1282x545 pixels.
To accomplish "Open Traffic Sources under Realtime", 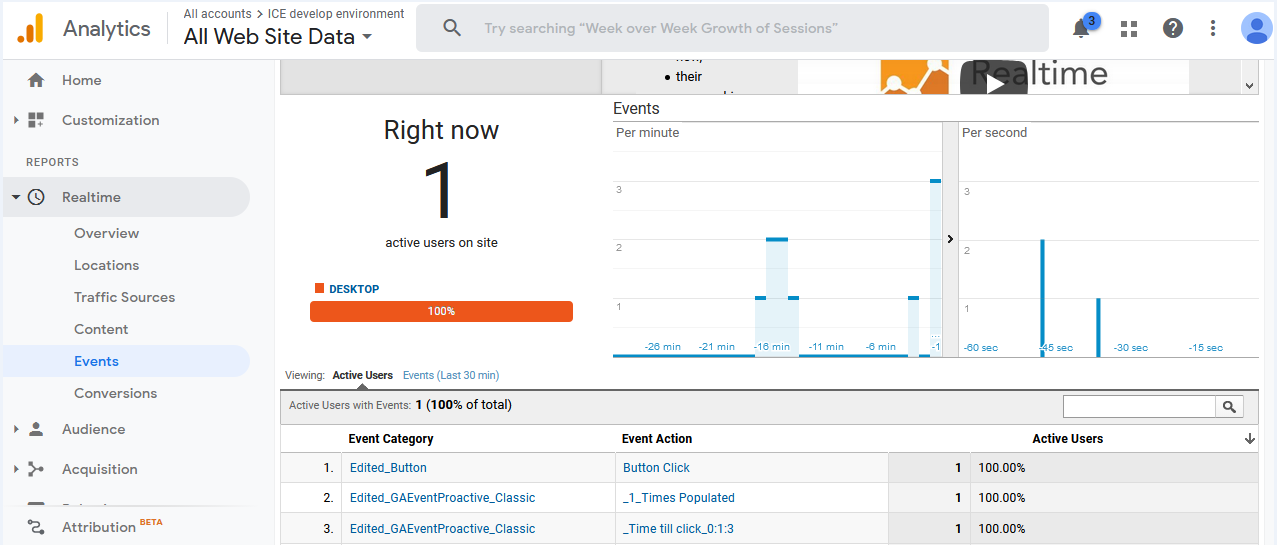I will point(124,297).
